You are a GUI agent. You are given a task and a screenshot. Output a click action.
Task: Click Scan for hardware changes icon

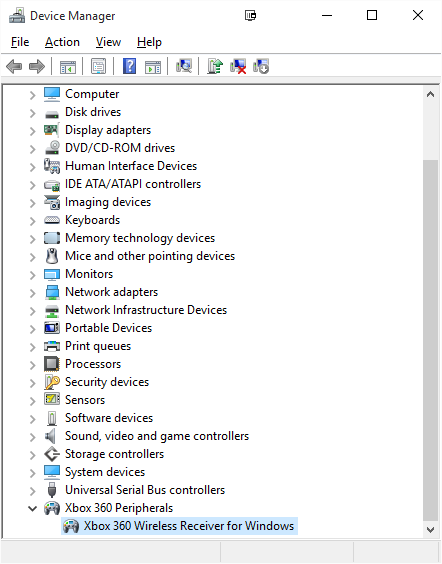pos(184,66)
